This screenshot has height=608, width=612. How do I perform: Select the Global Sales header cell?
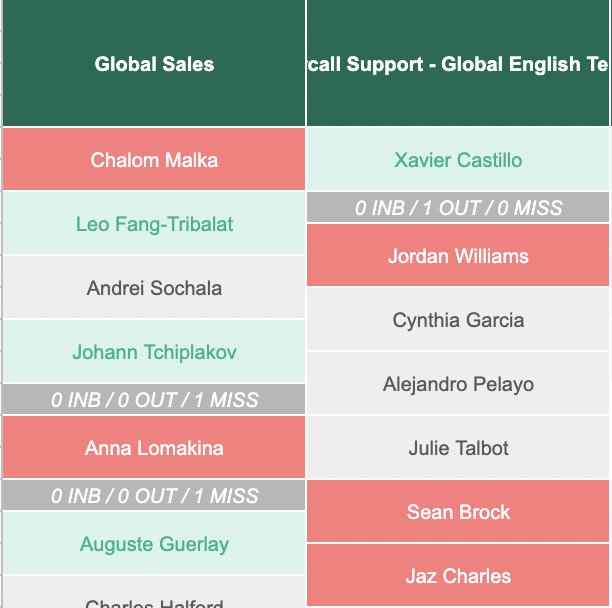(154, 64)
